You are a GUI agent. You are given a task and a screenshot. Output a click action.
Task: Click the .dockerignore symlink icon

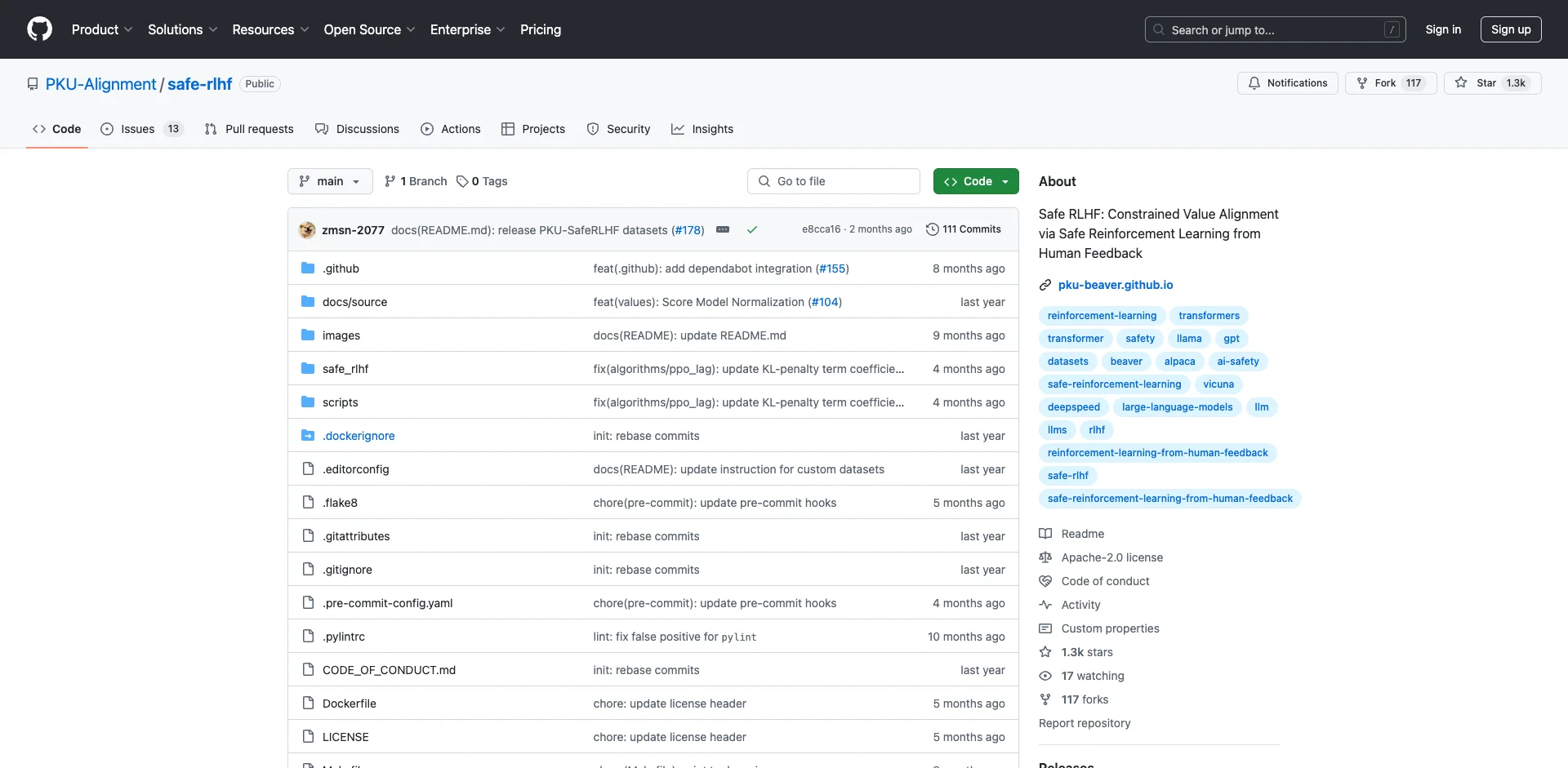(308, 436)
